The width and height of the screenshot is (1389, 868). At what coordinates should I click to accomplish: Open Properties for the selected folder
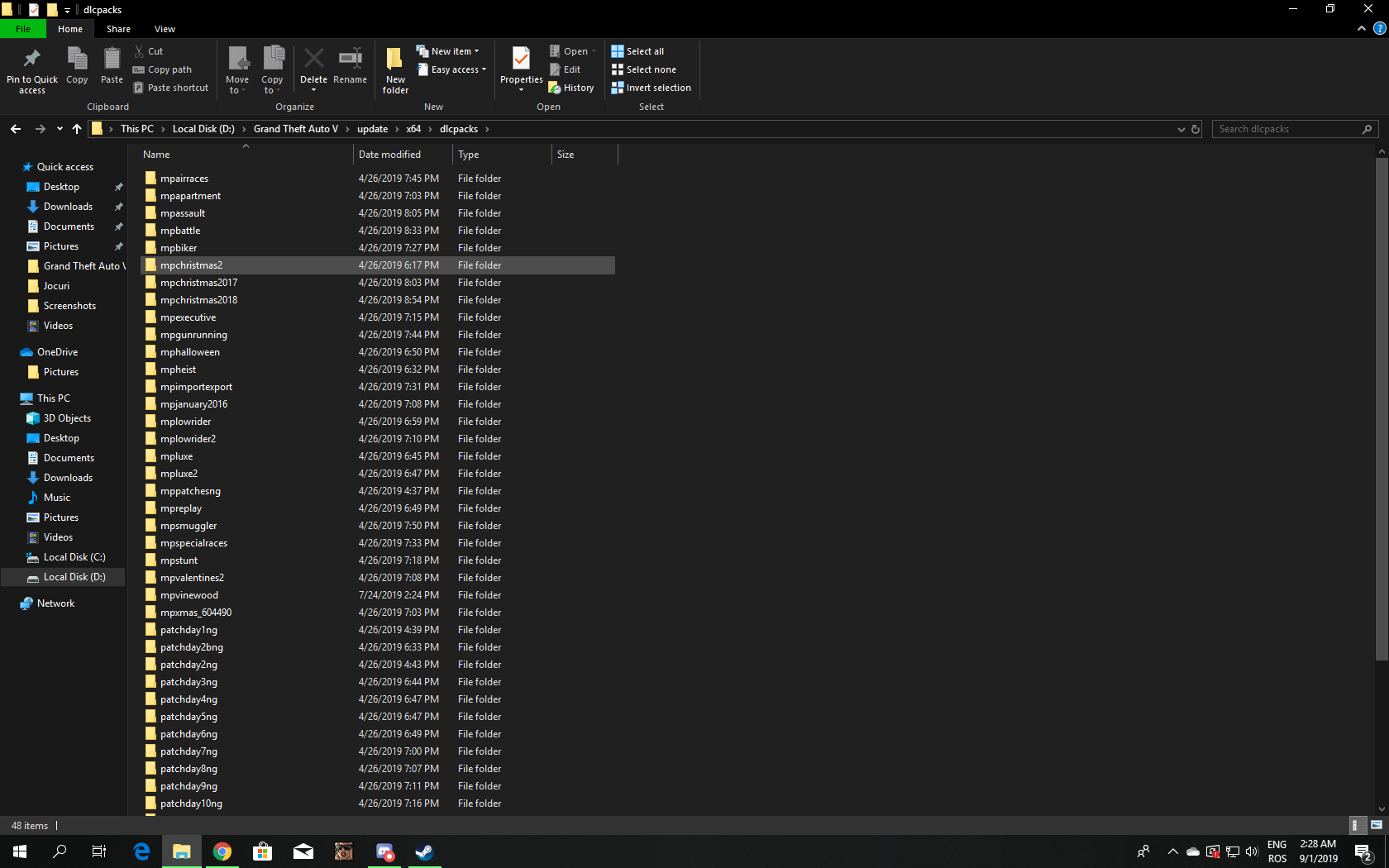pyautogui.click(x=520, y=69)
